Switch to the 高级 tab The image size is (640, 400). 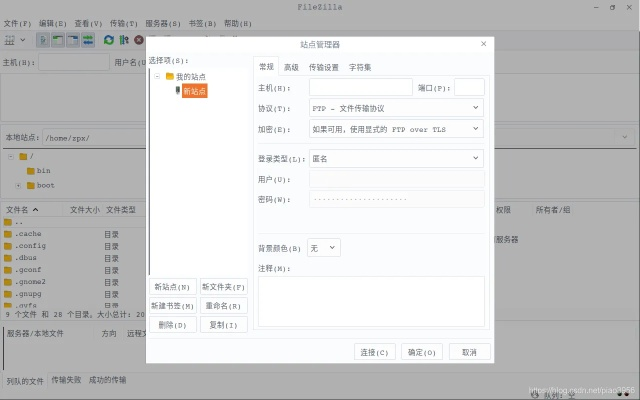291,67
